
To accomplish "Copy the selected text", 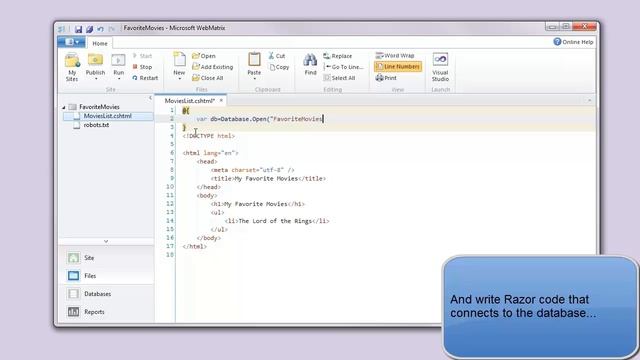I will pos(279,67).
